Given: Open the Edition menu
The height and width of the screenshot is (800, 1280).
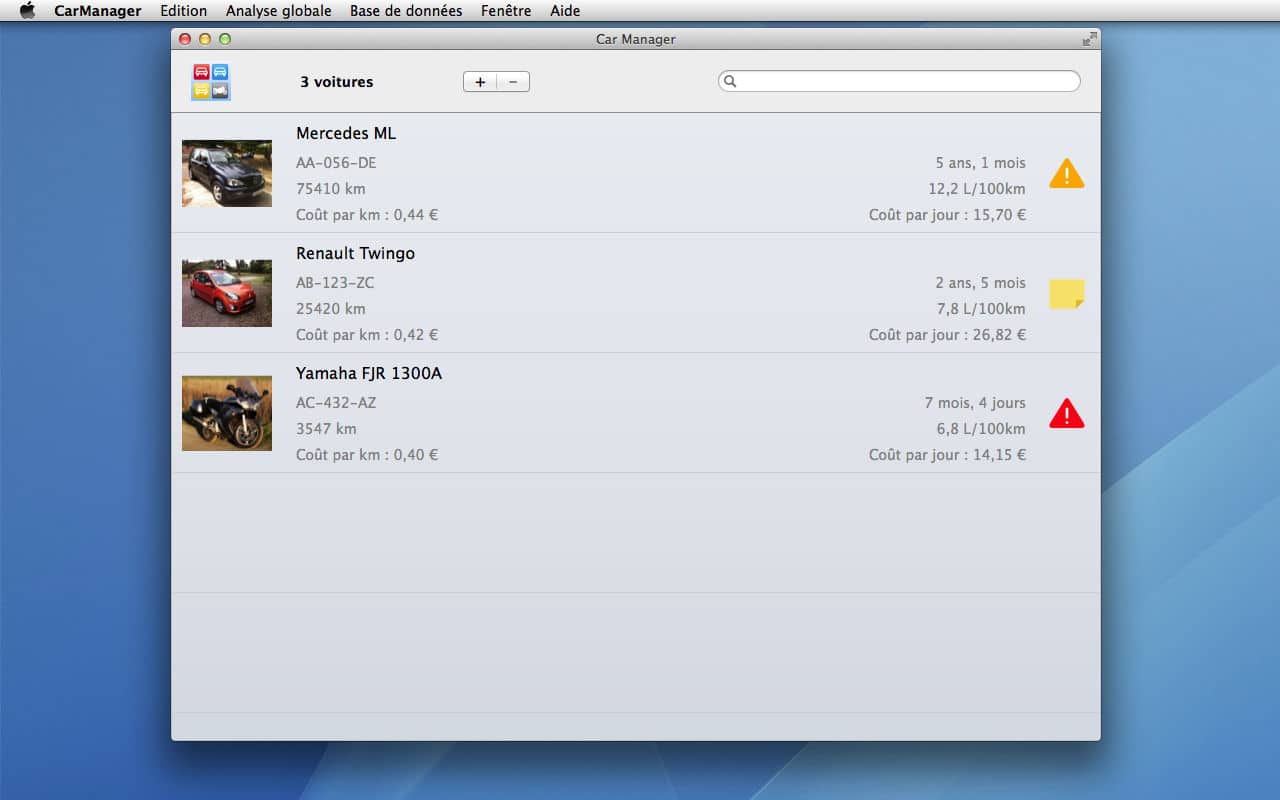Looking at the screenshot, I should [x=184, y=11].
